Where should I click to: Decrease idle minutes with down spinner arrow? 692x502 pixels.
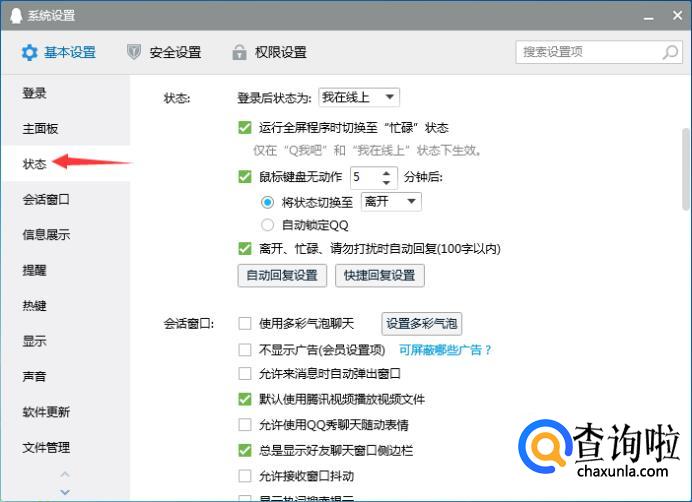386,182
